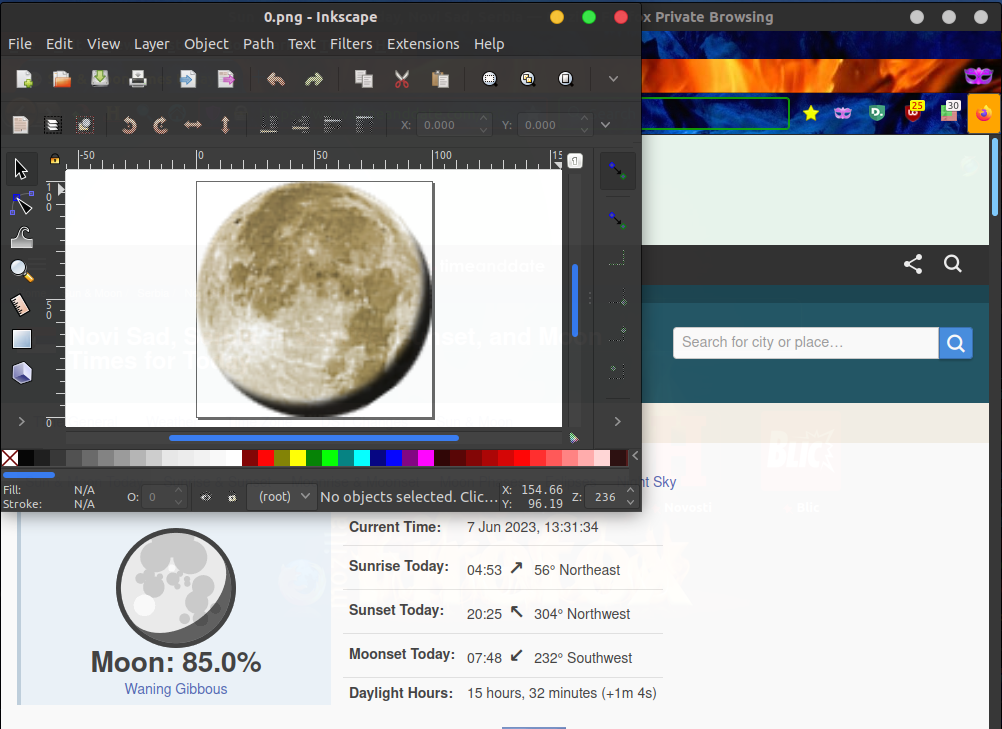Save the document with the Save icon

(x=100, y=79)
